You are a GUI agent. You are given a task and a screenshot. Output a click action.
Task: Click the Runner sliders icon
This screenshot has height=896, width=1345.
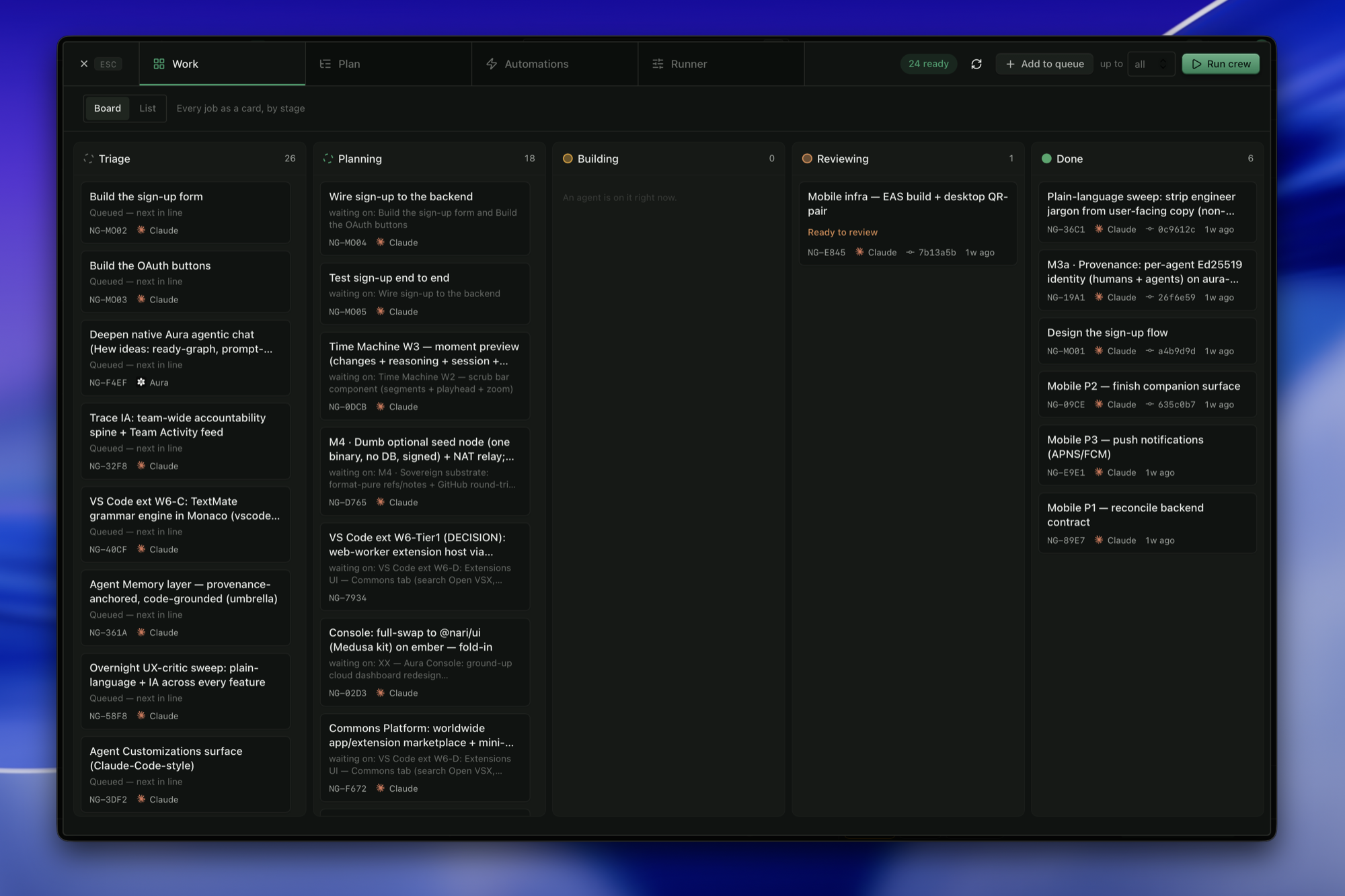(658, 64)
